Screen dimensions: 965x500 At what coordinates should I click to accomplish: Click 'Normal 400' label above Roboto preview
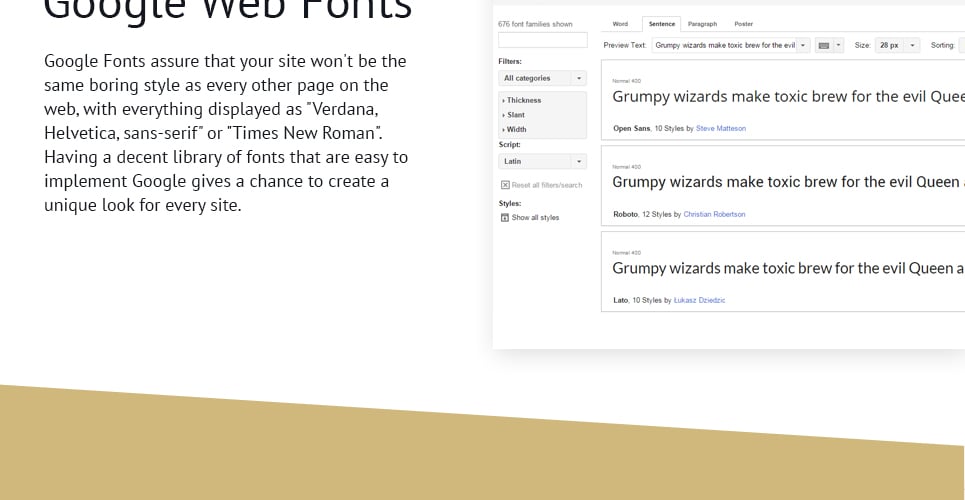pos(626,167)
